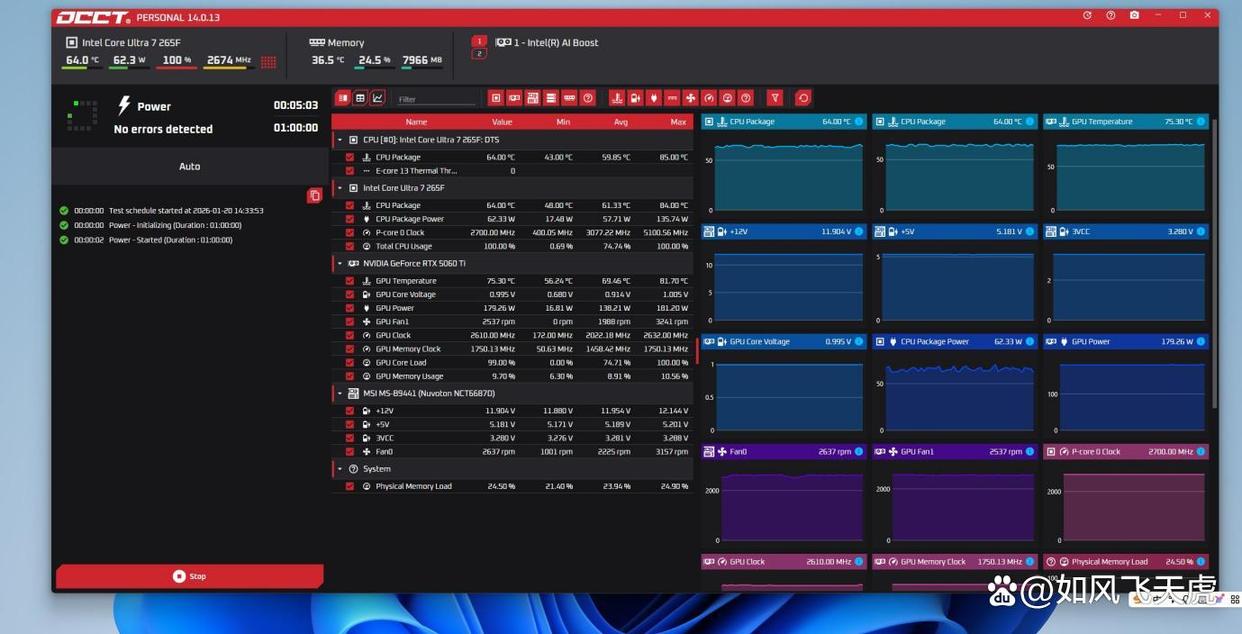This screenshot has height=634, width=1242.
Task: Collapse the MSI MS-B9441 sensor group
Action: click(x=340, y=394)
